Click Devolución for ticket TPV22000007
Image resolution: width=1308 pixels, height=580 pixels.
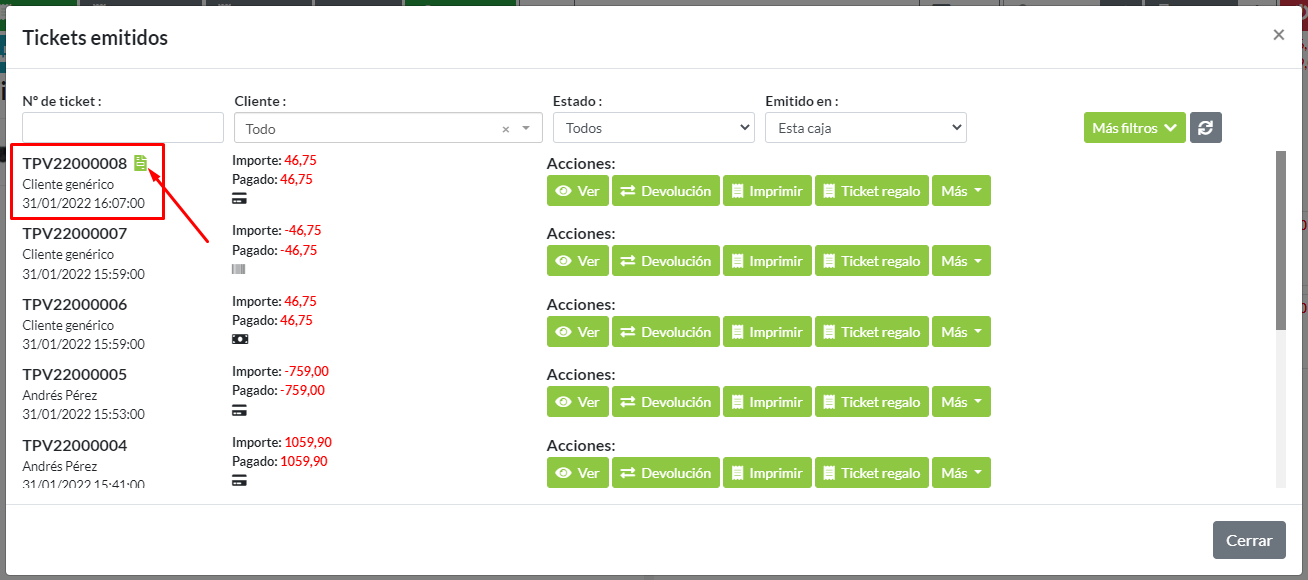pos(665,261)
